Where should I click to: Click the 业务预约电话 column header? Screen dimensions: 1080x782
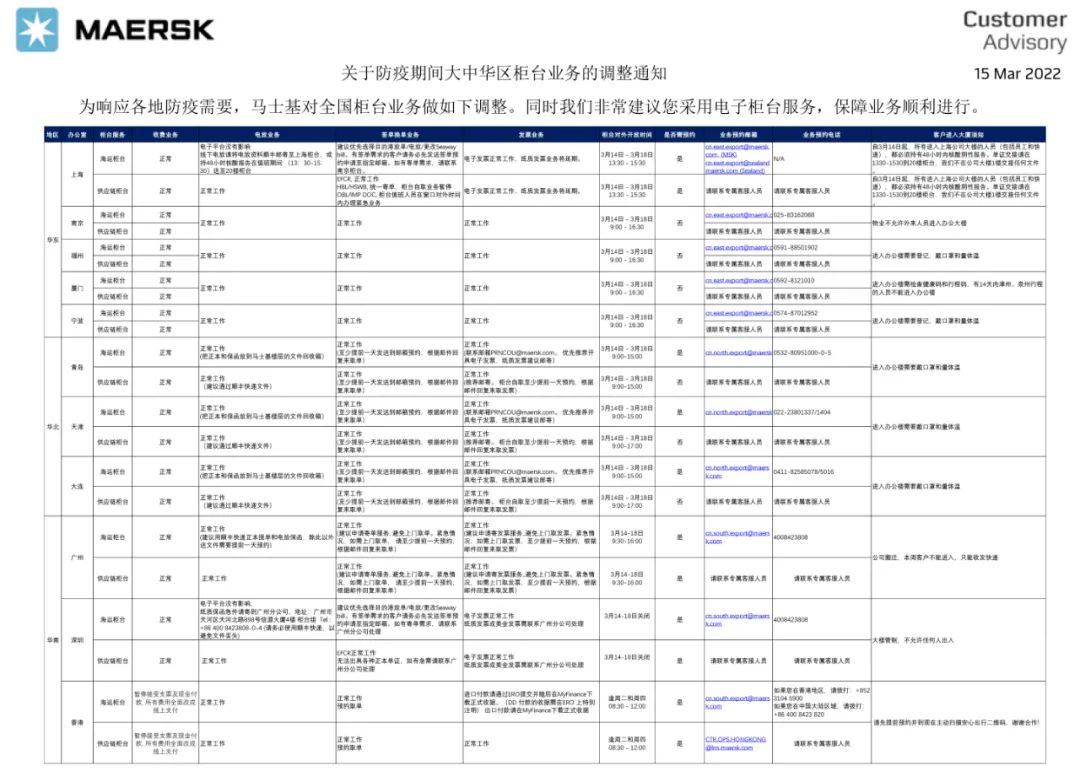point(821,134)
